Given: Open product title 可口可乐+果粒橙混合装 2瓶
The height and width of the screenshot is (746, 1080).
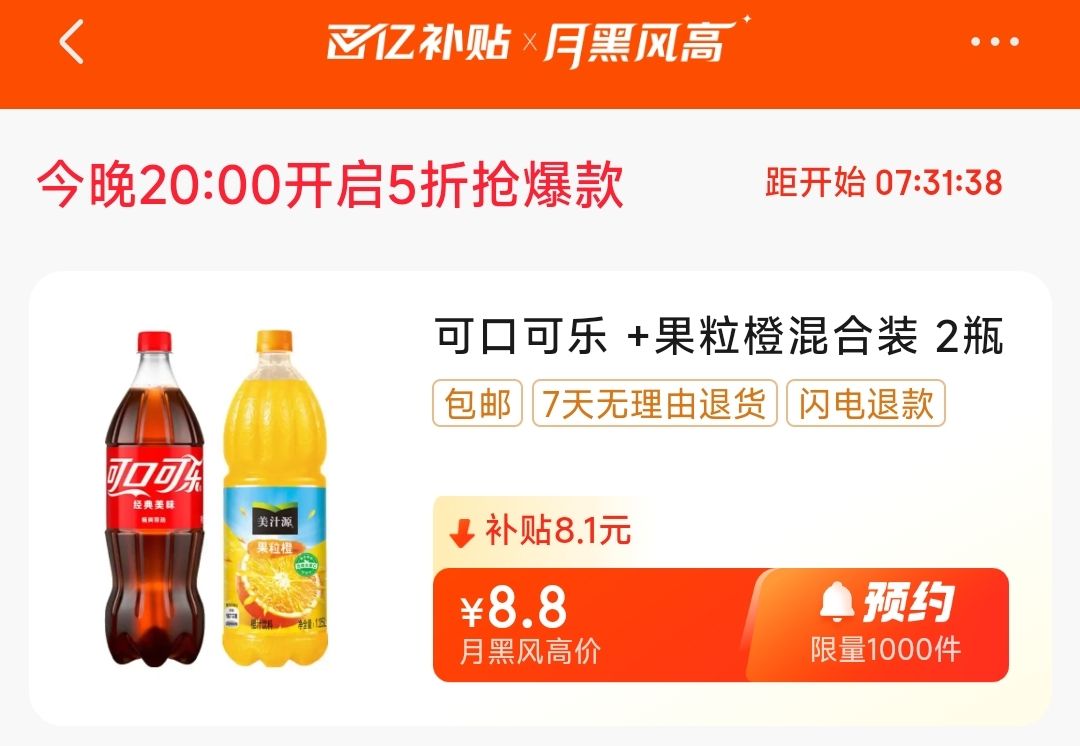Looking at the screenshot, I should pos(718,336).
